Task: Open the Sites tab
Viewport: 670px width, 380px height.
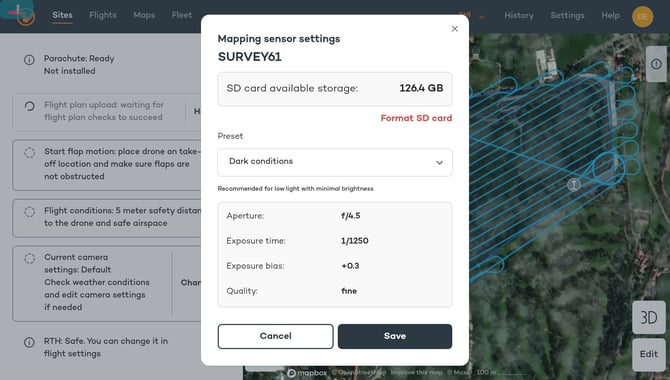Action: (62, 15)
